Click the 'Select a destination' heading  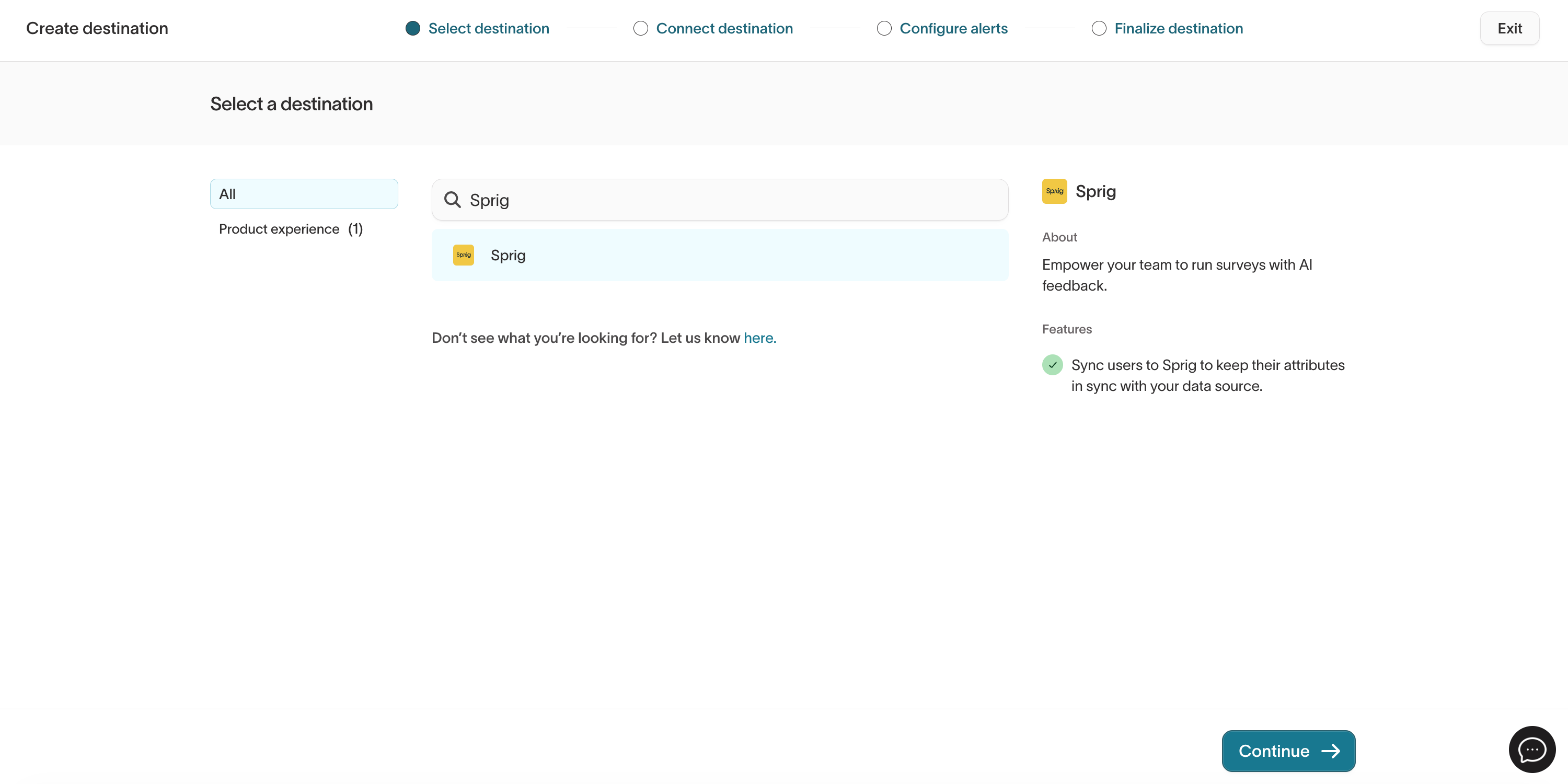point(291,104)
